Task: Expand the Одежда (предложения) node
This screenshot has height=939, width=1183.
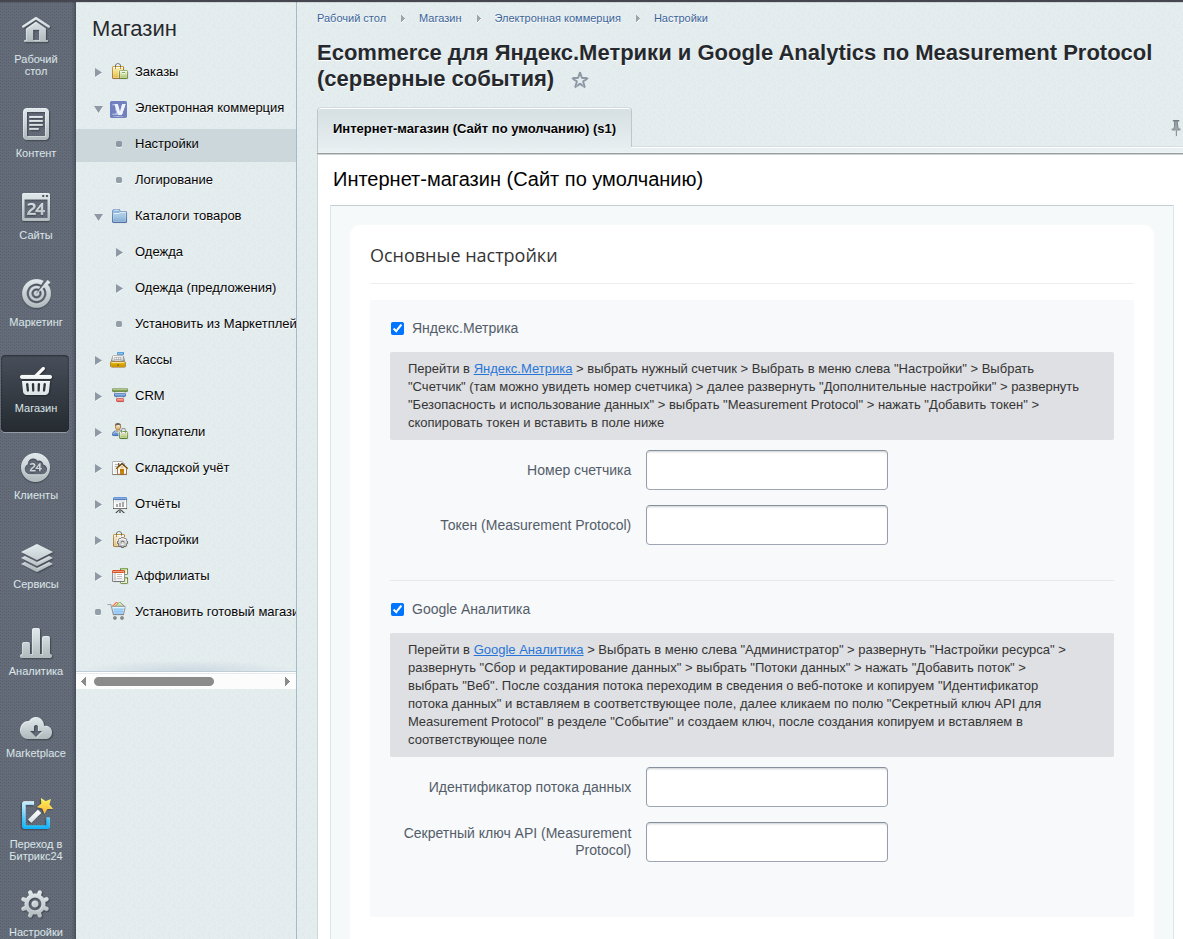Action: click(119, 288)
